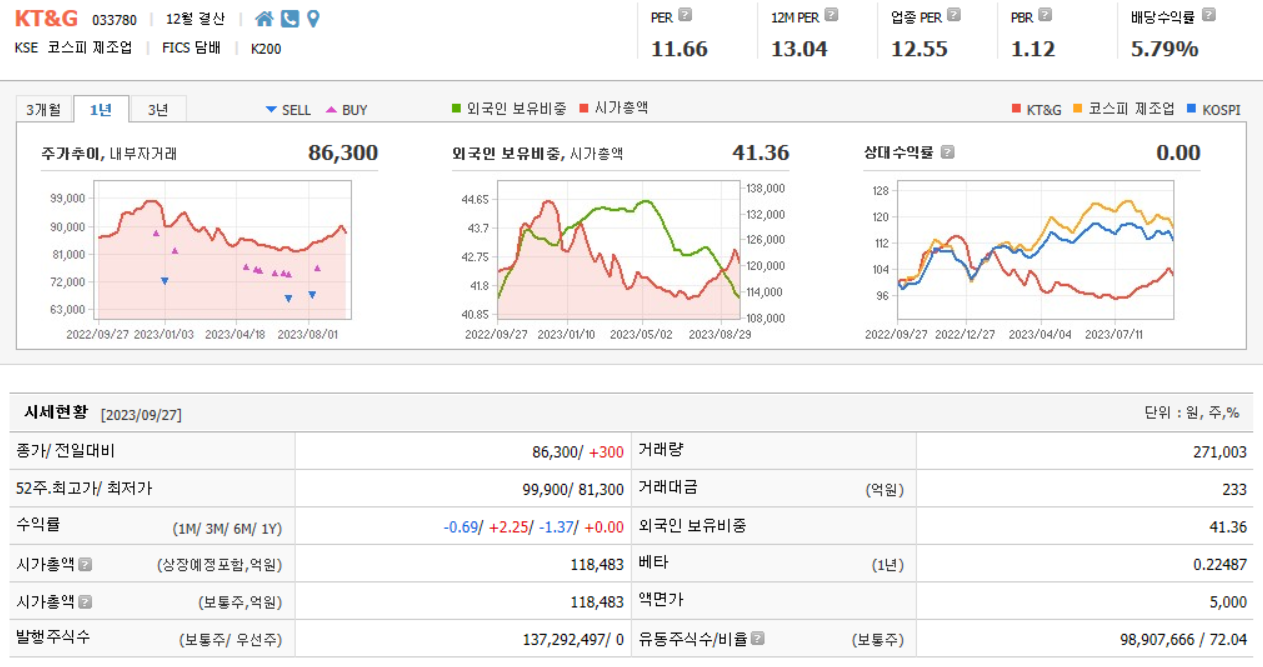Click the 업종 PER value 12.55
Screen dimensions: 1263x667
[919, 49]
